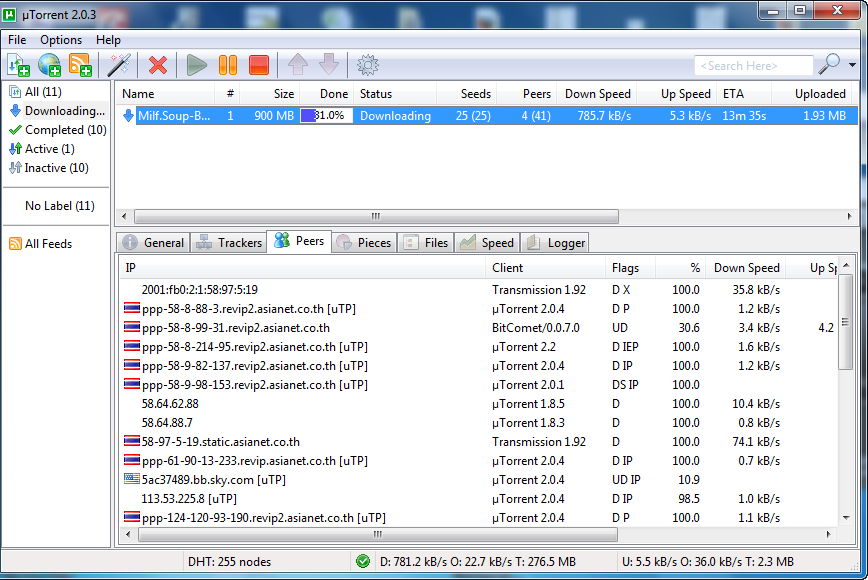Click the 31.0% download progress bar

tap(327, 116)
